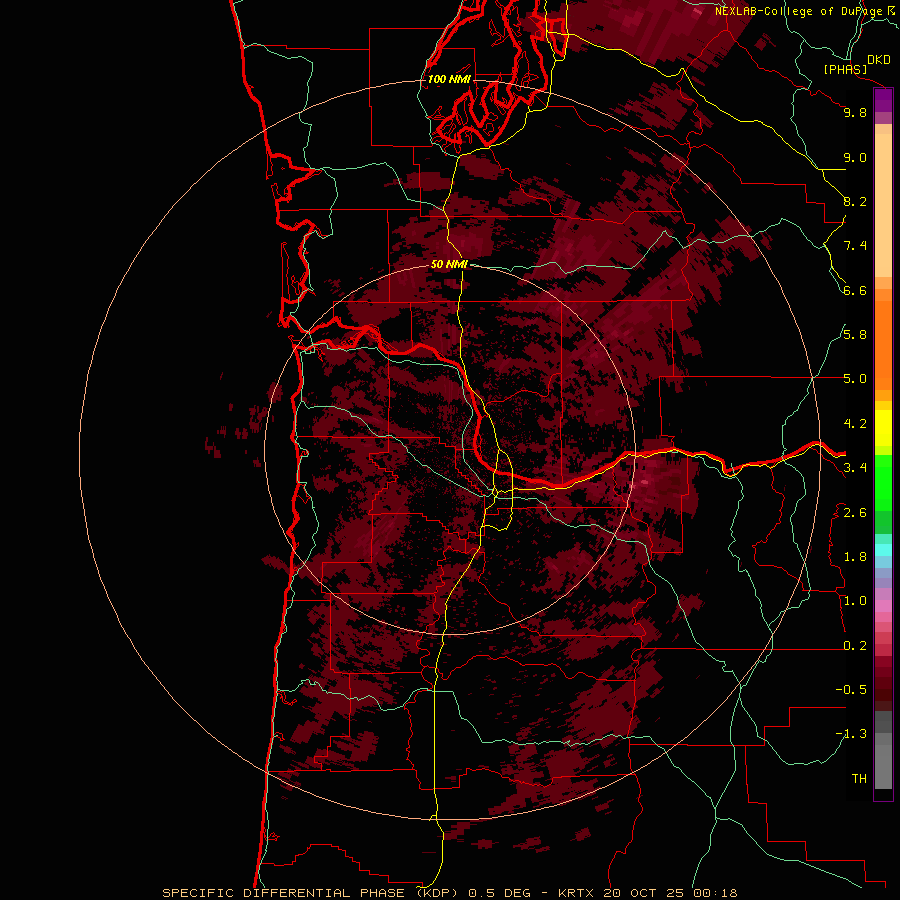
Task: Click the NEXLAB-College of DuPage credit text
Action: 799,11
